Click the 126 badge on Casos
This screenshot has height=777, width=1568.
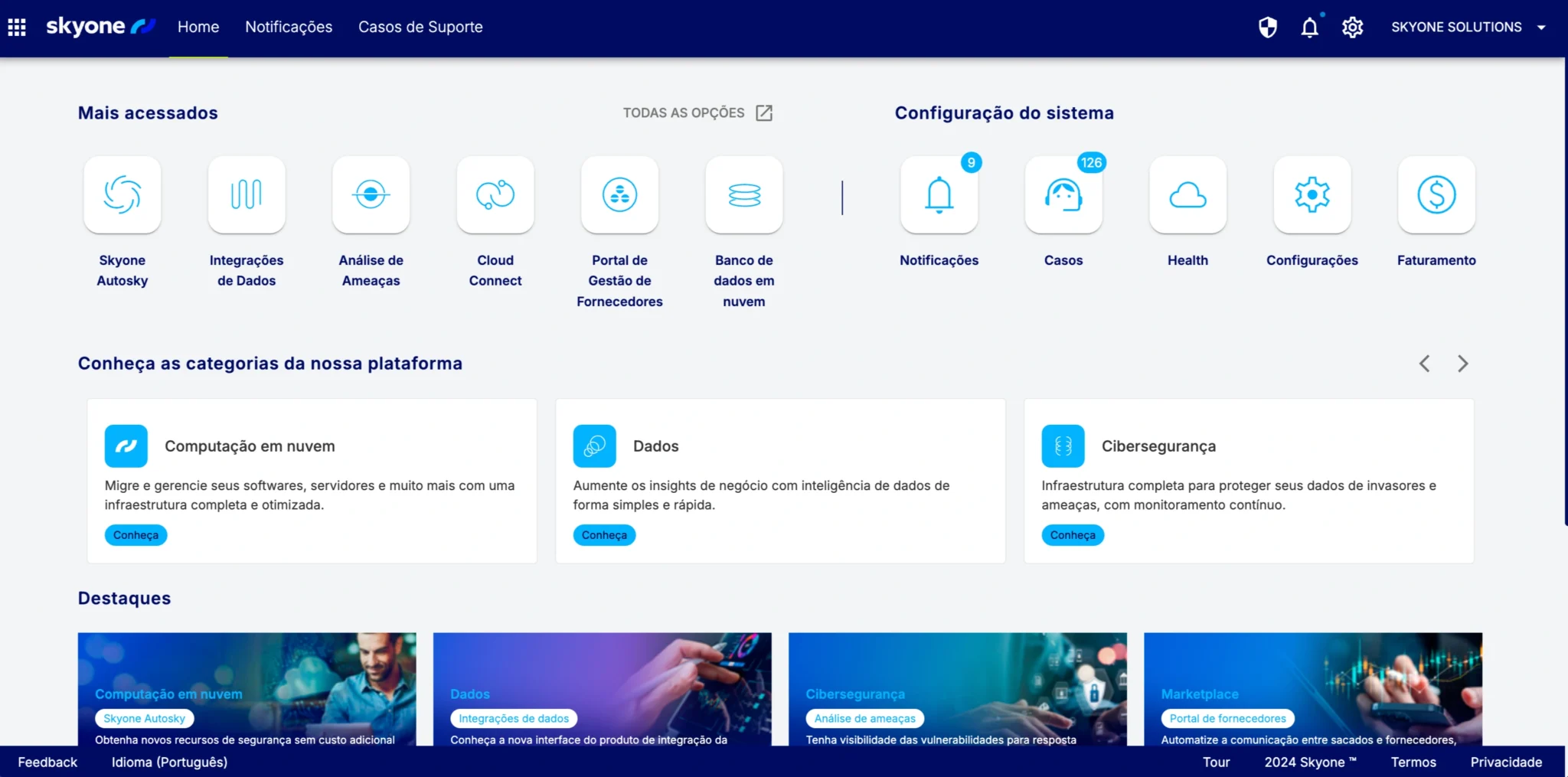click(1091, 162)
